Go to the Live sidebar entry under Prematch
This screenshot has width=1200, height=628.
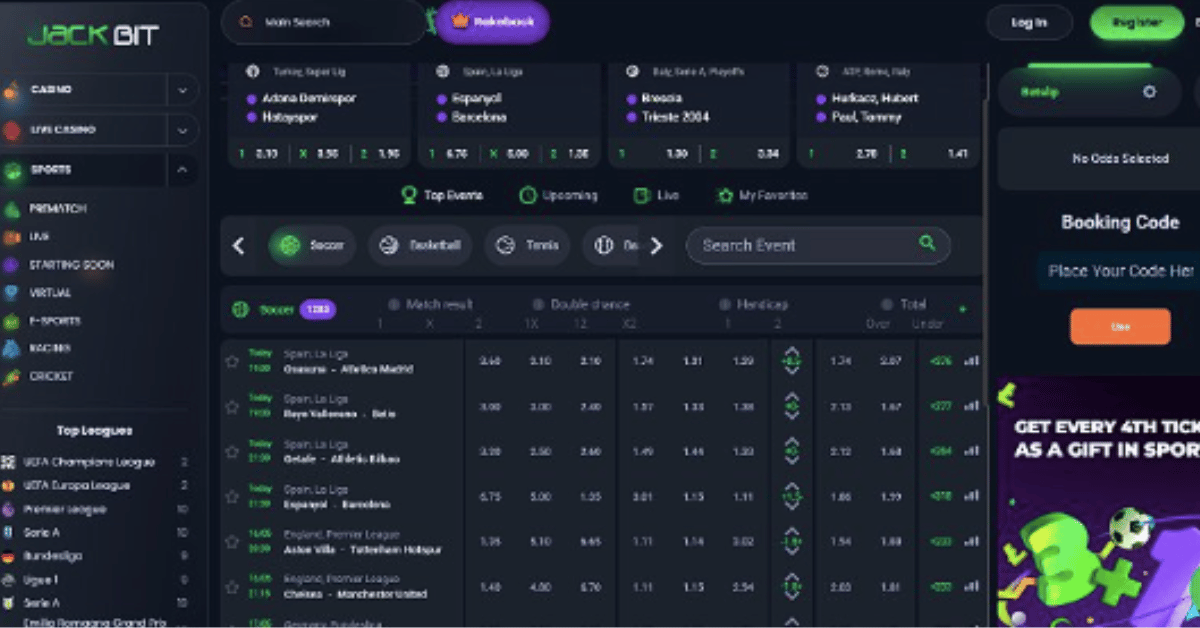(39, 237)
